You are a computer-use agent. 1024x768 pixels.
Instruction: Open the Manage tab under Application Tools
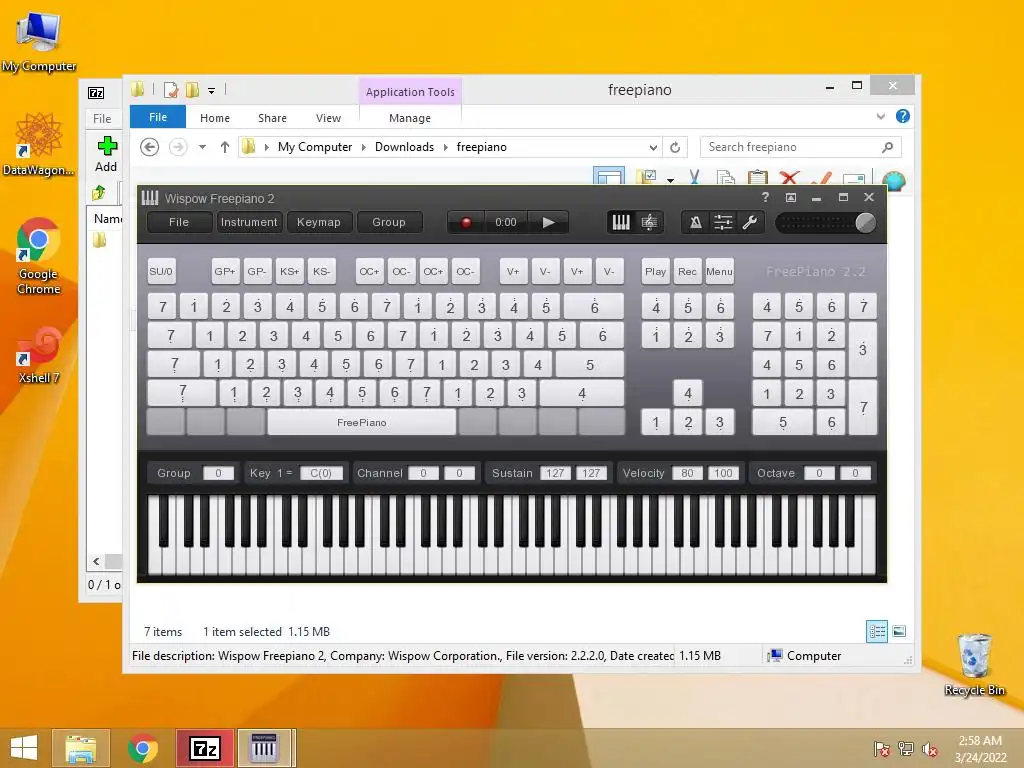[410, 118]
